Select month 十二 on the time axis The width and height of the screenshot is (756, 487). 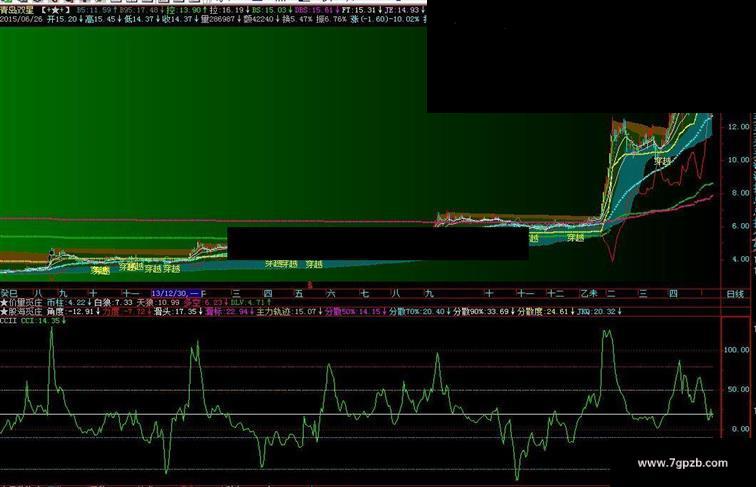point(555,293)
